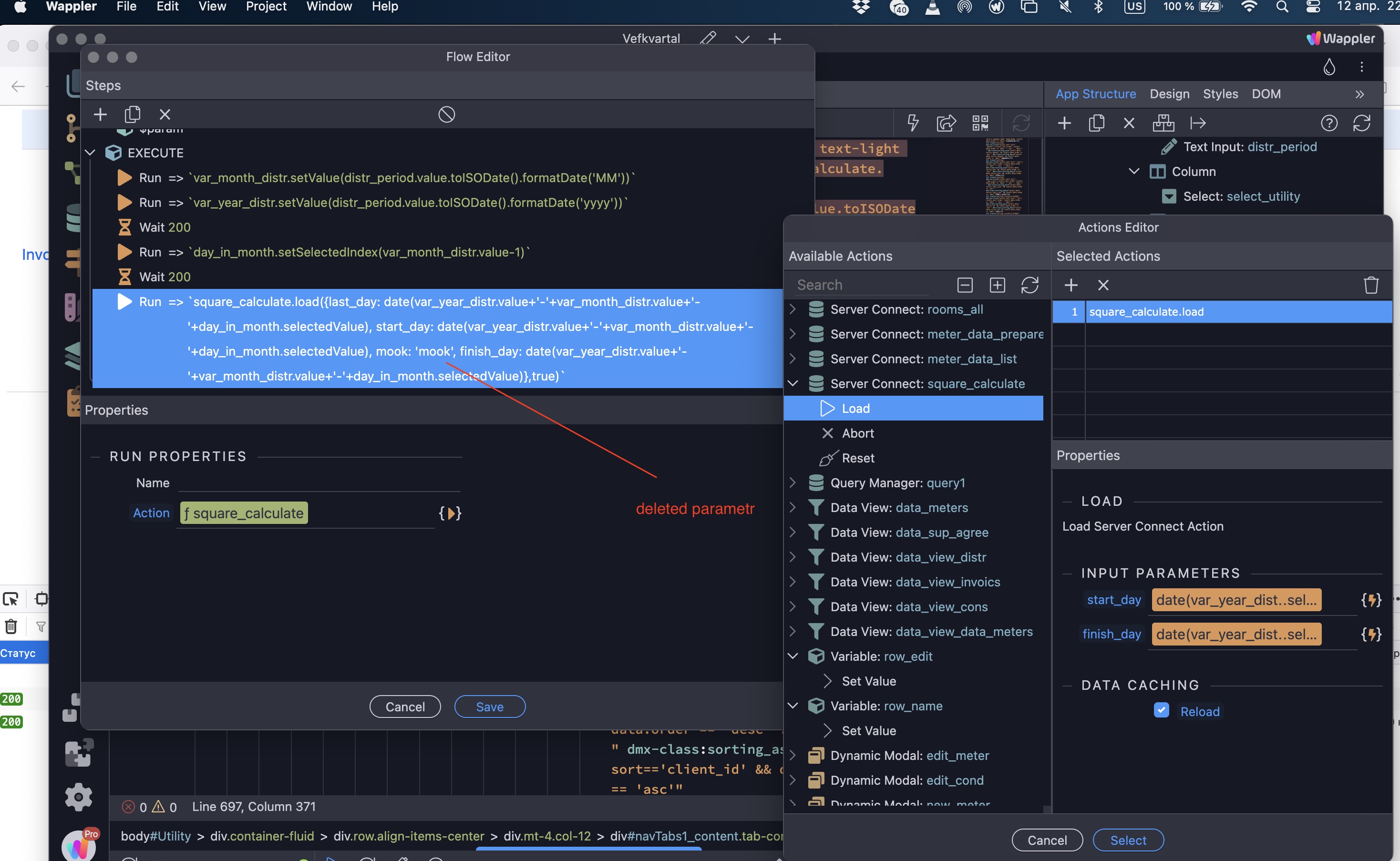1400x861 pixels.
Task: Switch to the Styles tab
Action: coord(1220,94)
